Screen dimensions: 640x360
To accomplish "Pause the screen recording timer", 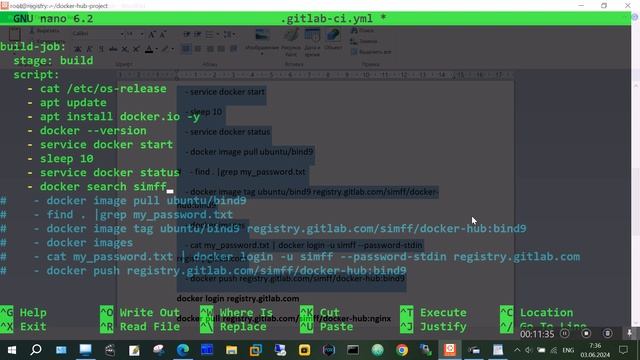I will 565,333.
